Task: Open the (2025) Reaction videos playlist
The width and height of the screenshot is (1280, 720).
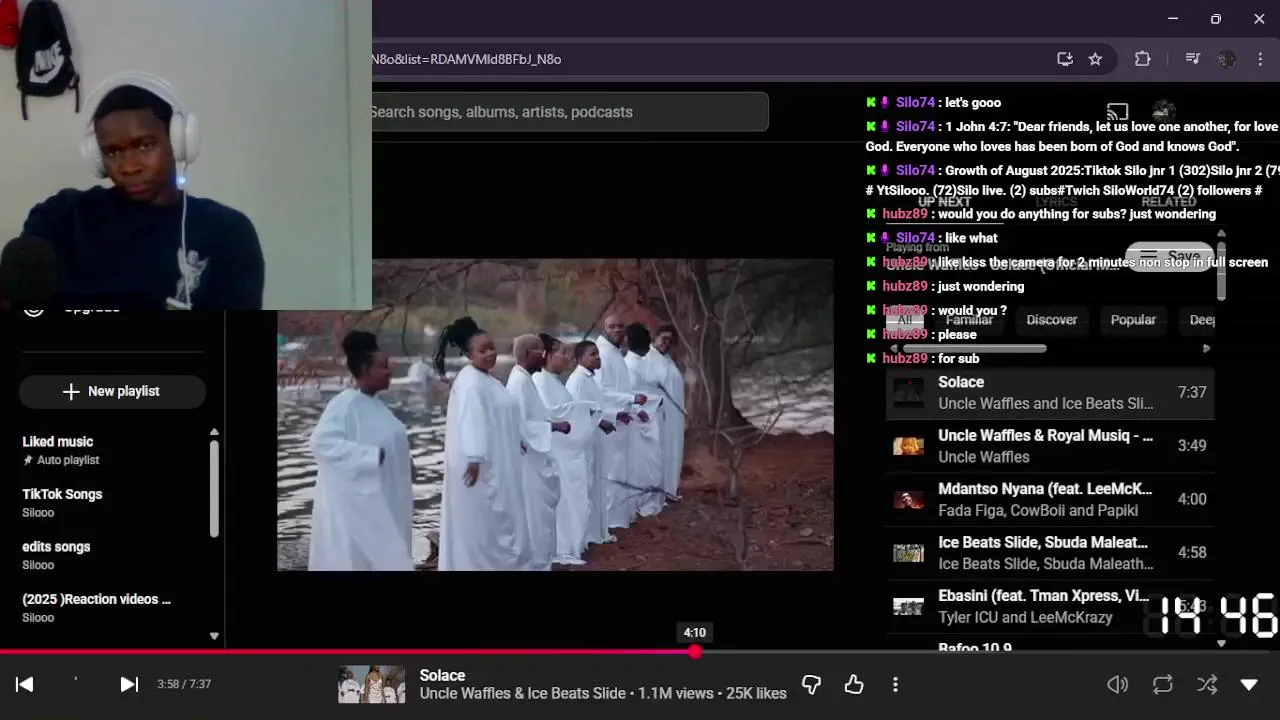Action: tap(97, 607)
